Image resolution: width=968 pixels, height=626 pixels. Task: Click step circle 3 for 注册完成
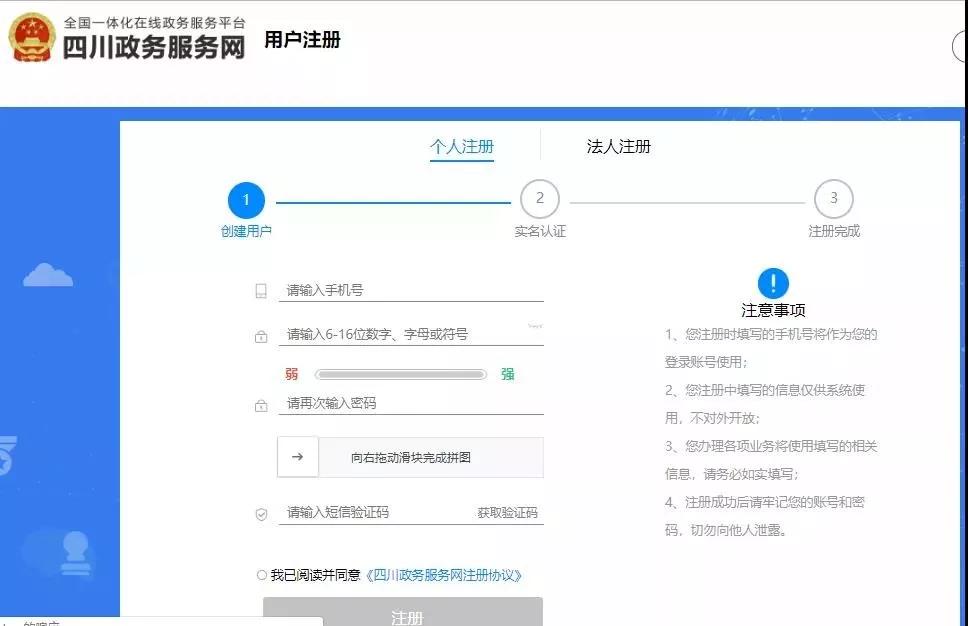tap(834, 200)
